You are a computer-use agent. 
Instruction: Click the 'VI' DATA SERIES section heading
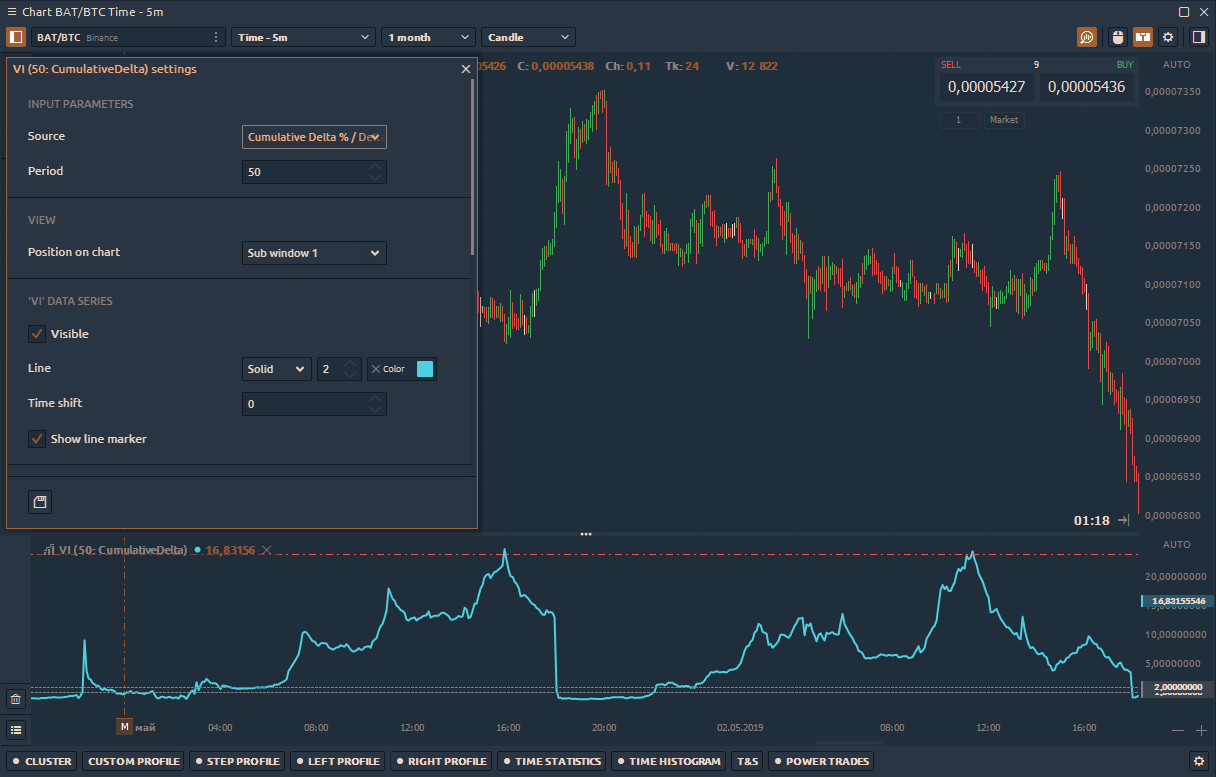tap(70, 301)
